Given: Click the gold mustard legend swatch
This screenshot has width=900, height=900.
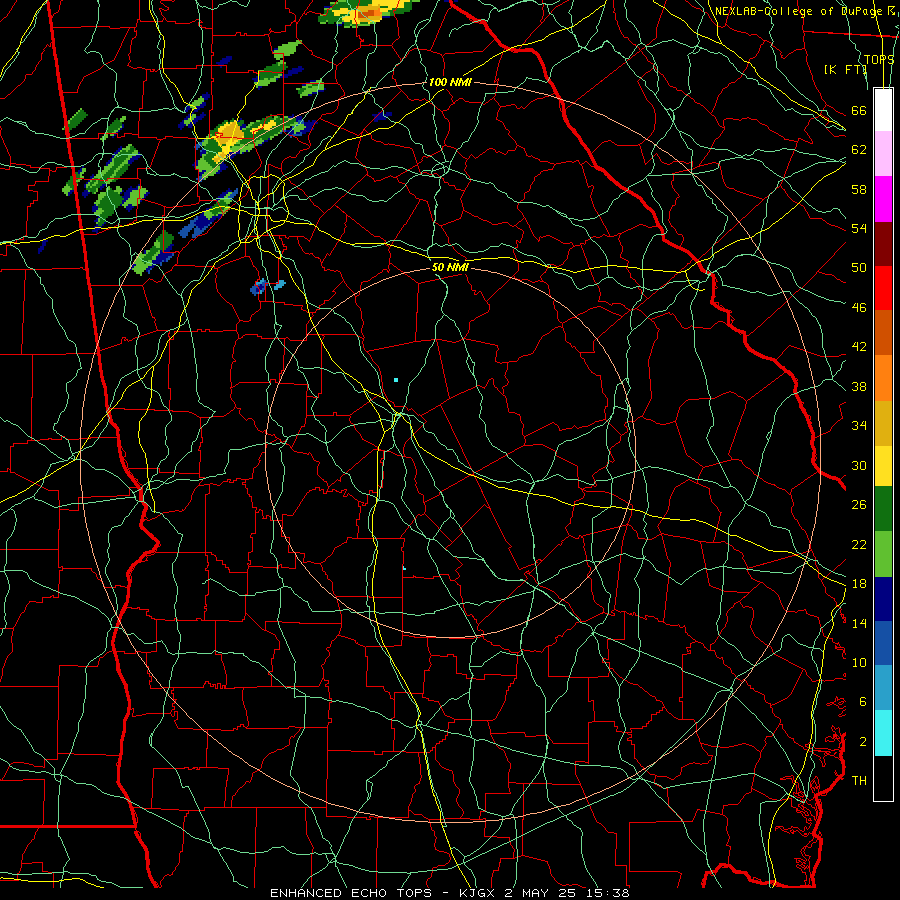Looking at the screenshot, I should [x=883, y=422].
